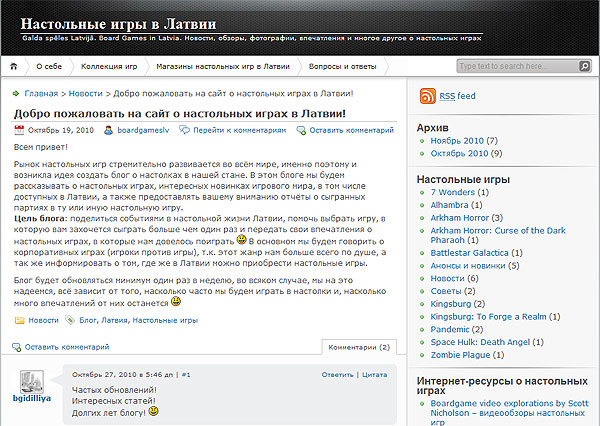The image size is (600, 426).
Task: Click the speech bubble icon before Перейти к комментариям
Action: pyautogui.click(x=184, y=130)
